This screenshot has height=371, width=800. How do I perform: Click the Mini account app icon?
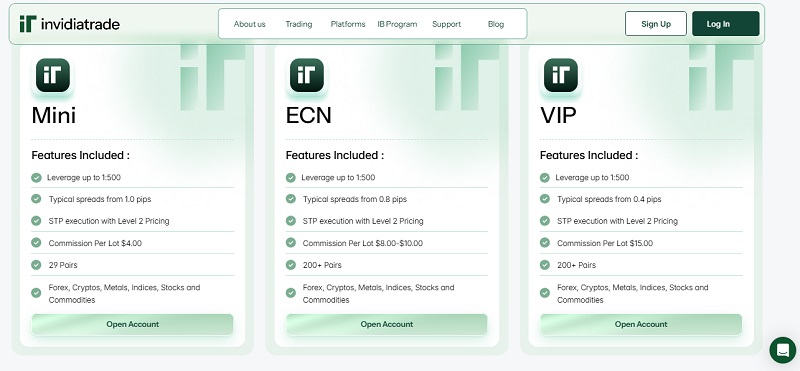point(53,75)
